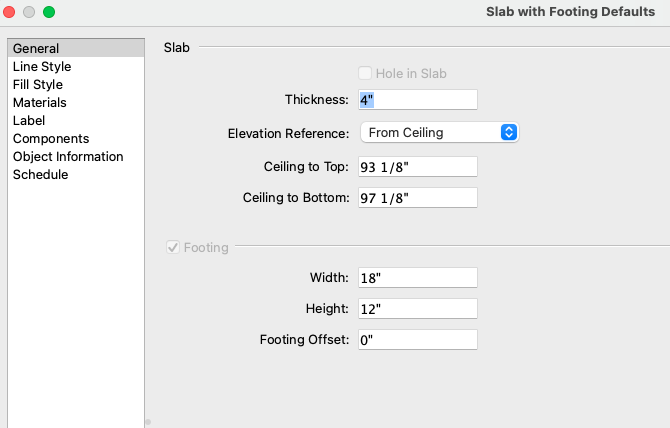Select General in the sidebar list

point(36,48)
